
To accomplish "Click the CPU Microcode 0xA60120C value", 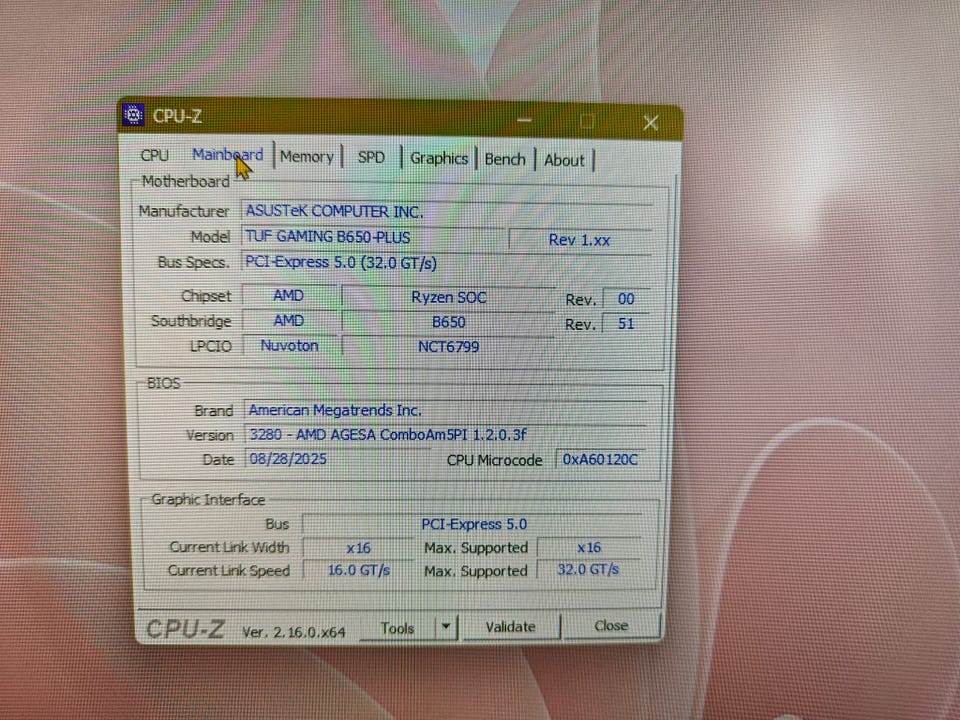I will (600, 460).
